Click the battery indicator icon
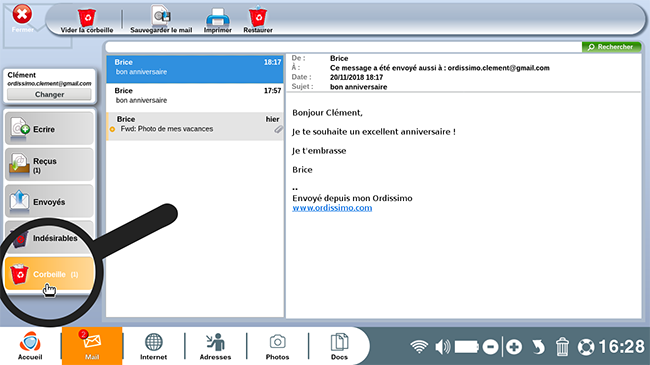The height and width of the screenshot is (365, 650). tap(467, 347)
